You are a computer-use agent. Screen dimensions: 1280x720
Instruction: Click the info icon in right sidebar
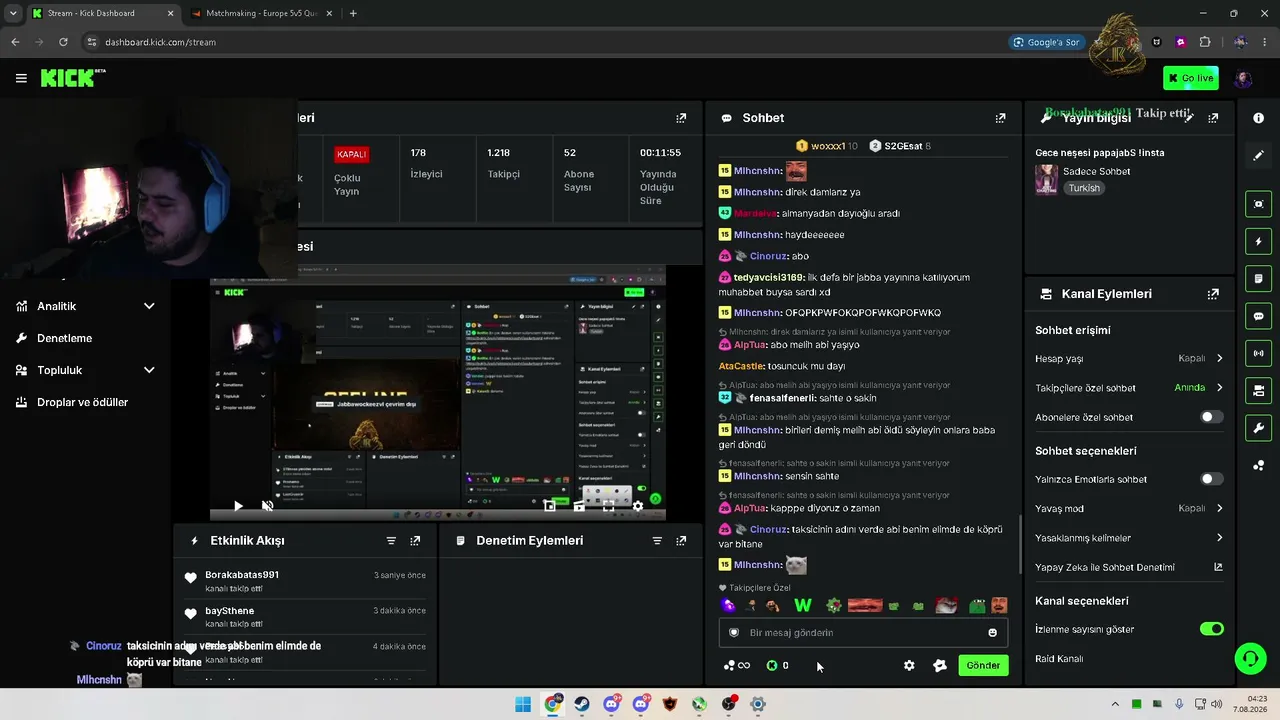click(x=1258, y=118)
